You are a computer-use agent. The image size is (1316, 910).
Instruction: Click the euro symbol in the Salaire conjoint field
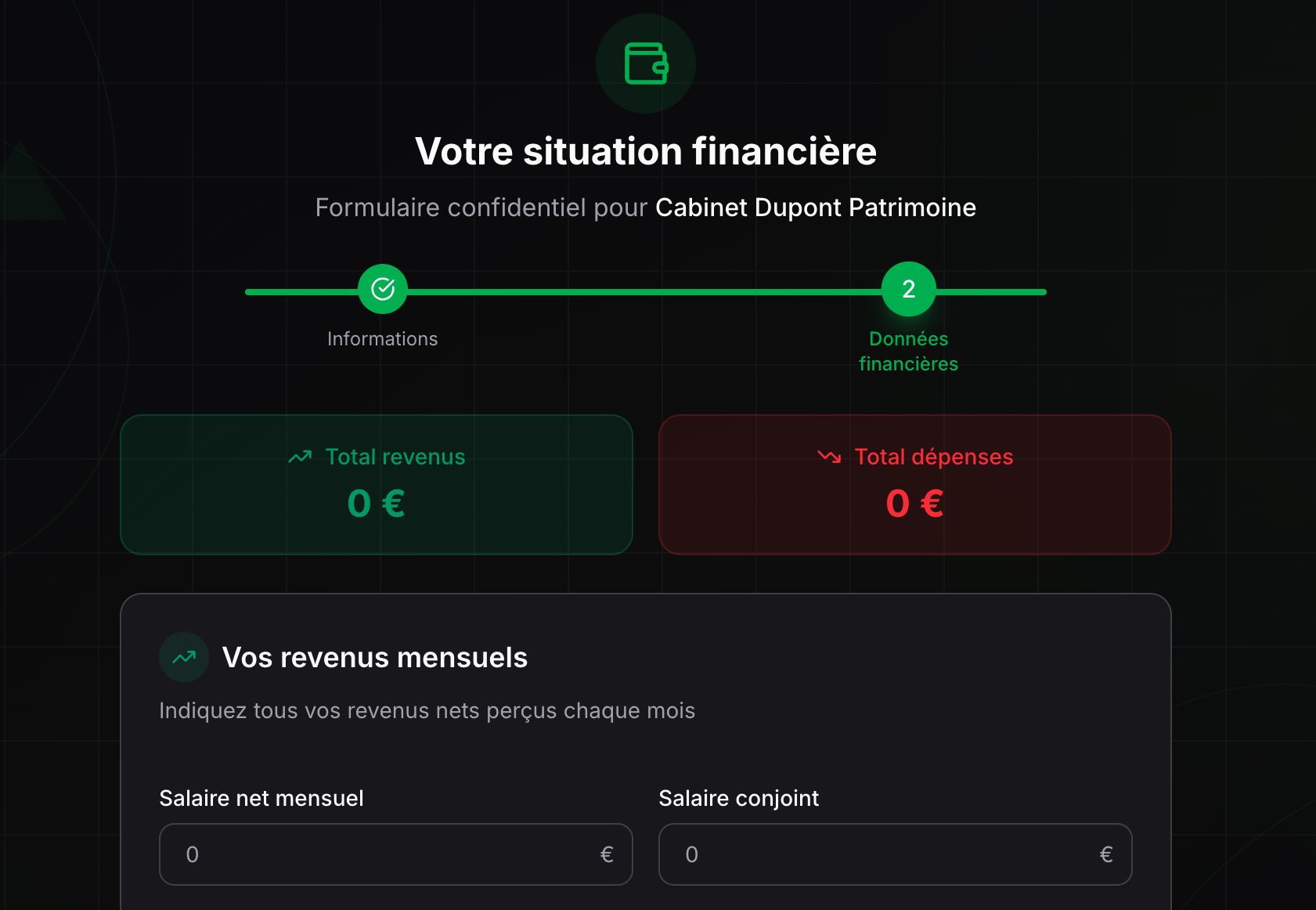click(1106, 854)
